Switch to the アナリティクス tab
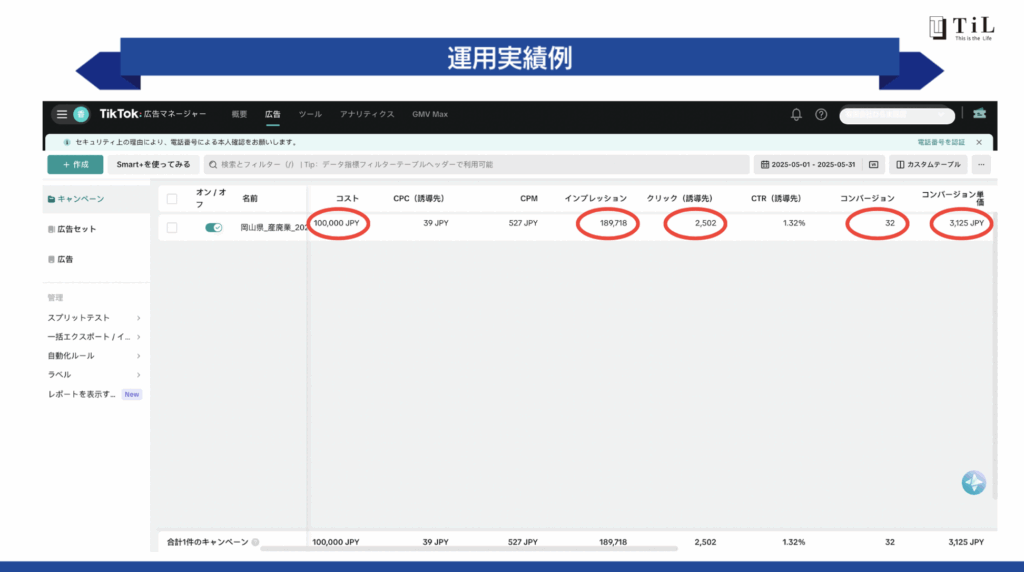The height and width of the screenshot is (572, 1024). tap(367, 115)
